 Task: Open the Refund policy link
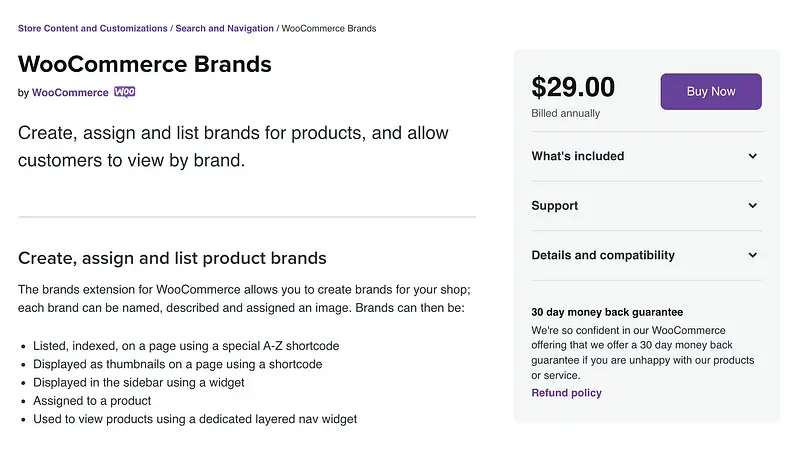tap(566, 393)
